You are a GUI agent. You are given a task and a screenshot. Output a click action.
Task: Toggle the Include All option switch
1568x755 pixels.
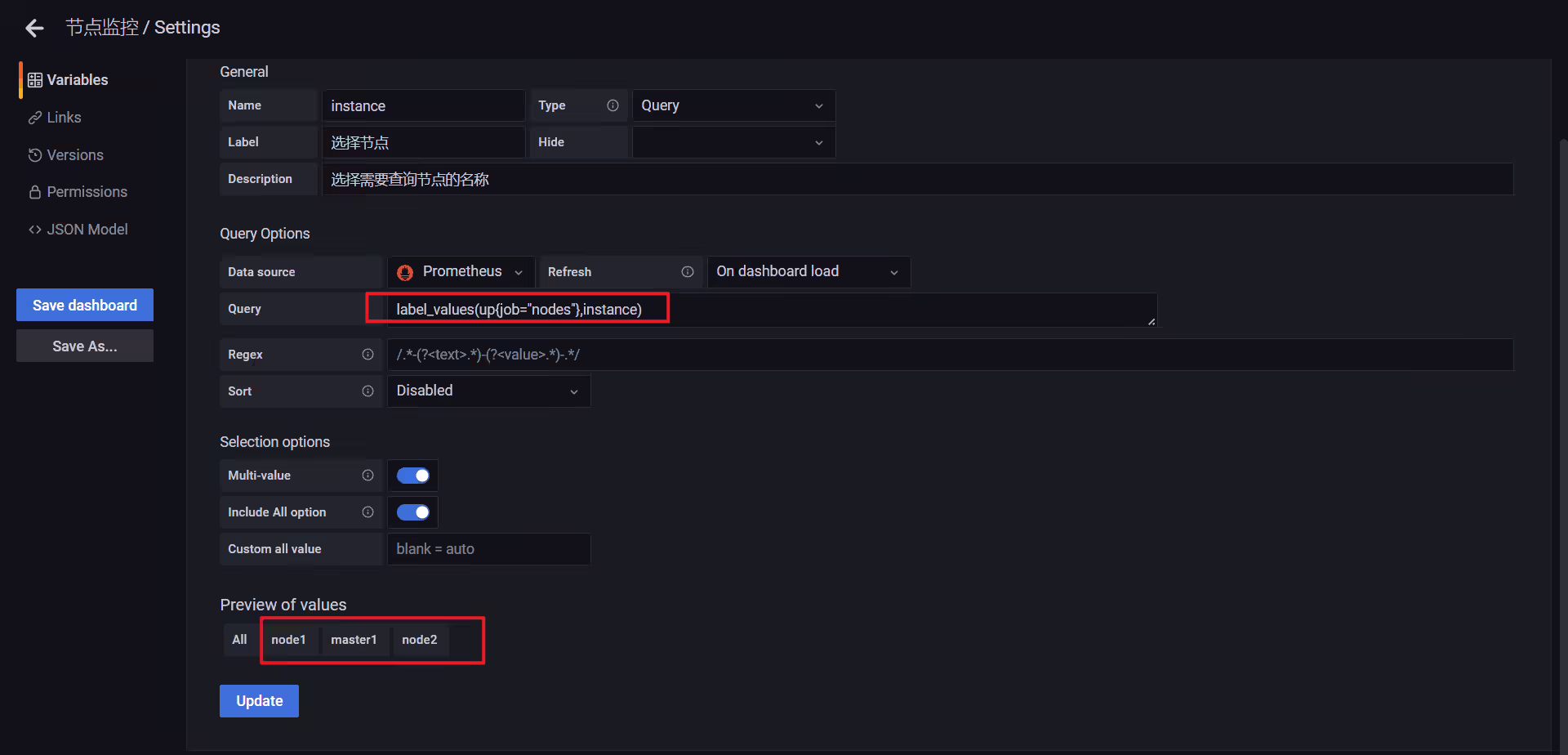(413, 512)
